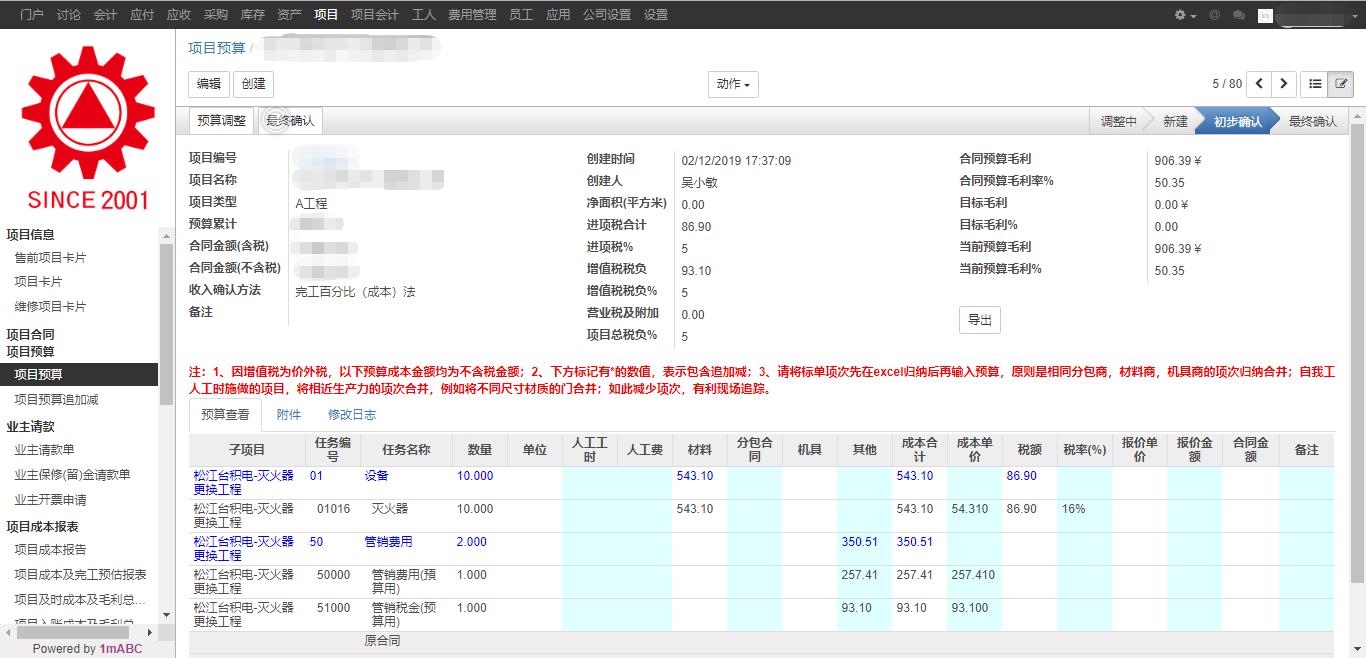Select the 新建 status stage
1366x658 pixels.
(x=1175, y=121)
